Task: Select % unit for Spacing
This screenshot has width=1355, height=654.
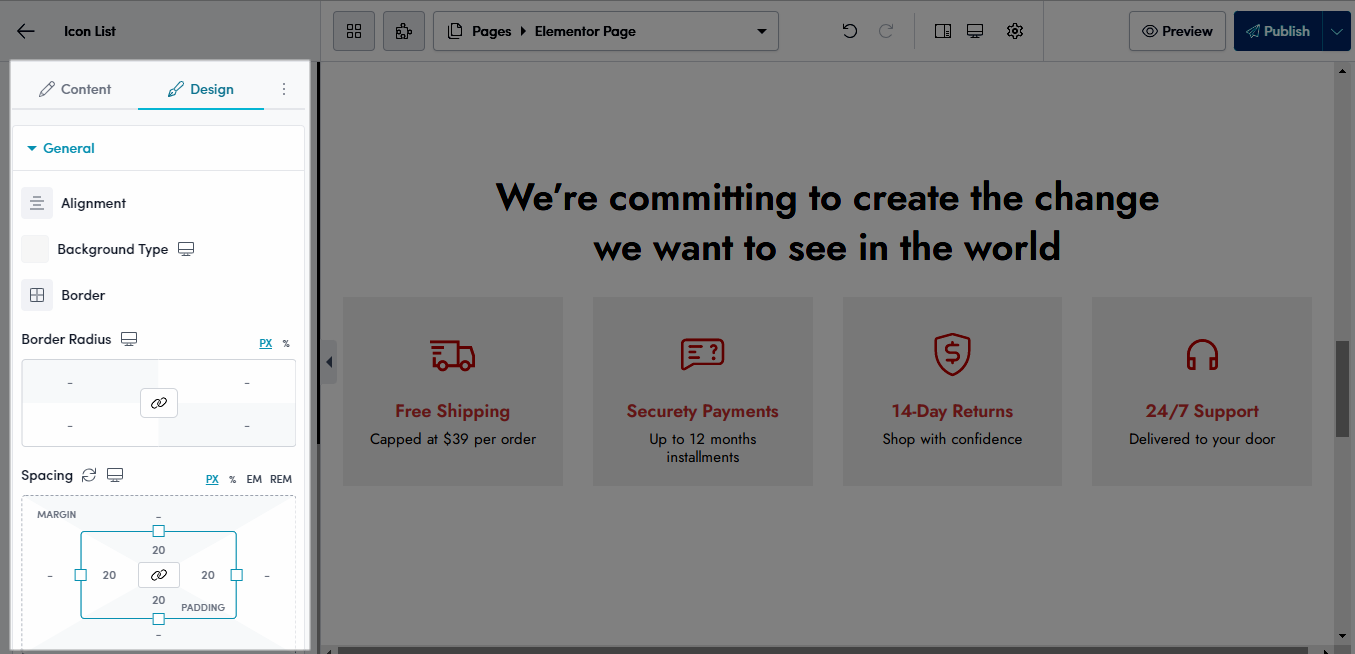Action: [233, 479]
